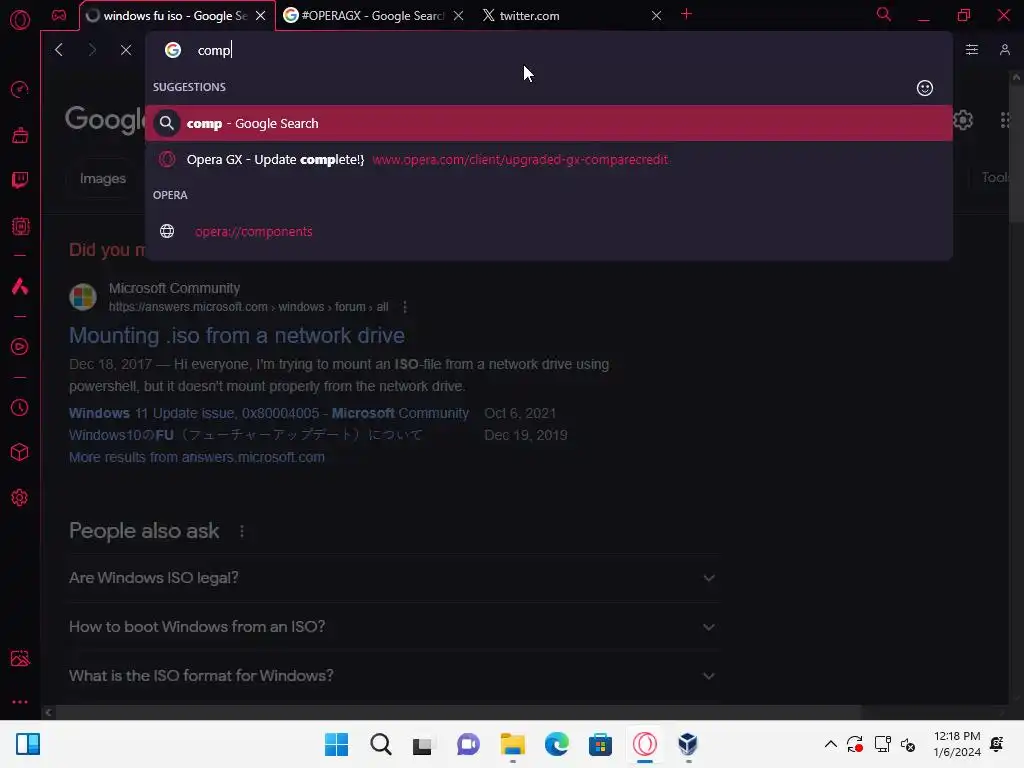The width and height of the screenshot is (1024, 768).
Task: Open the CPU chip icon in sidebar
Action: (x=20, y=227)
